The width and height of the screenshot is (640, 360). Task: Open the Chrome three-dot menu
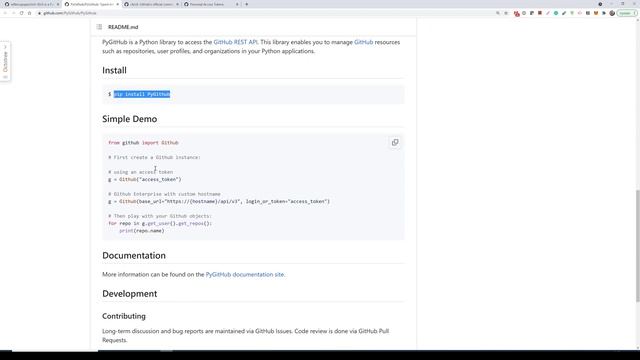pos(634,13)
